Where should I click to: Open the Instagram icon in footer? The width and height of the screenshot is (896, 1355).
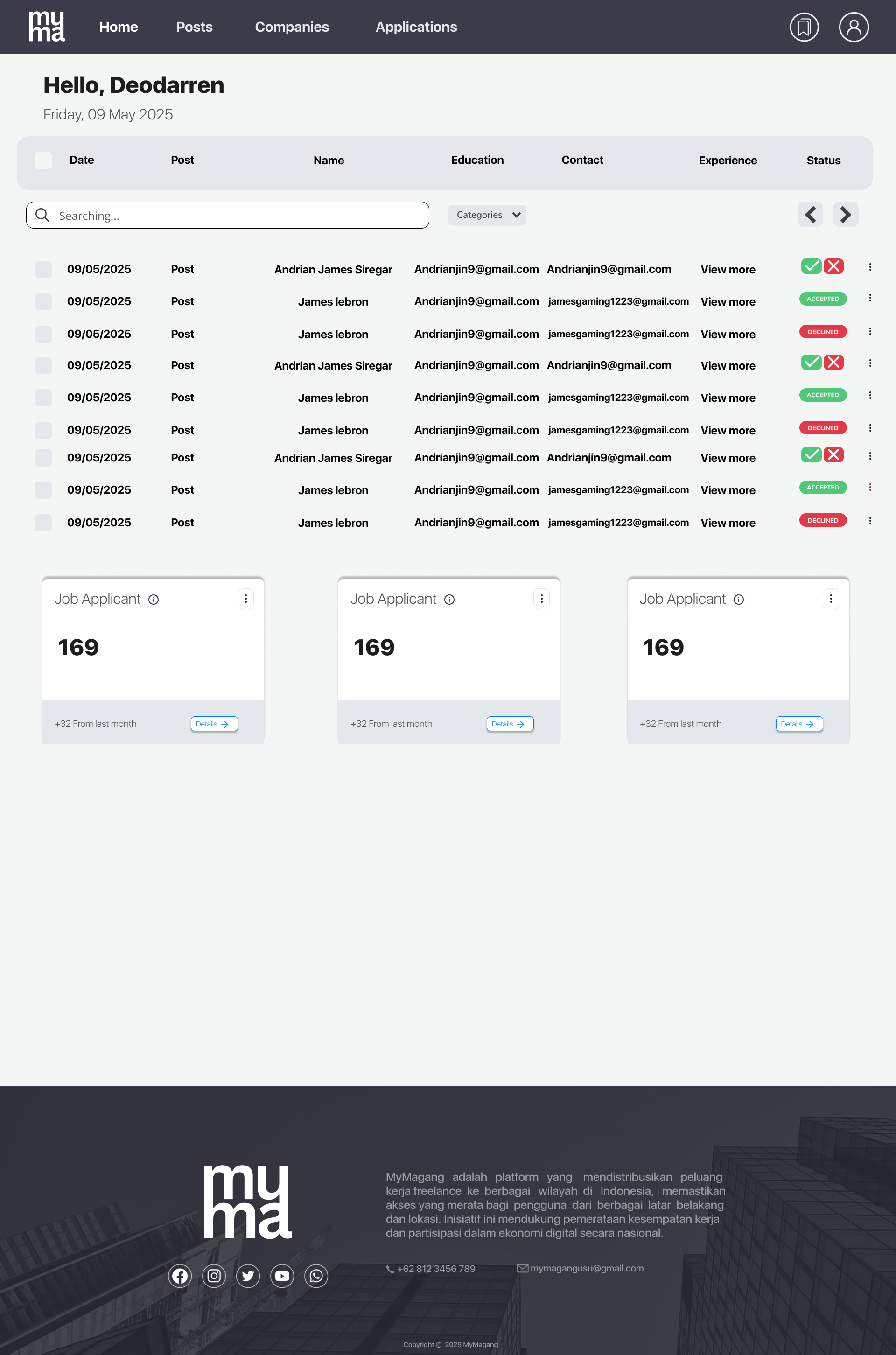coord(214,1276)
